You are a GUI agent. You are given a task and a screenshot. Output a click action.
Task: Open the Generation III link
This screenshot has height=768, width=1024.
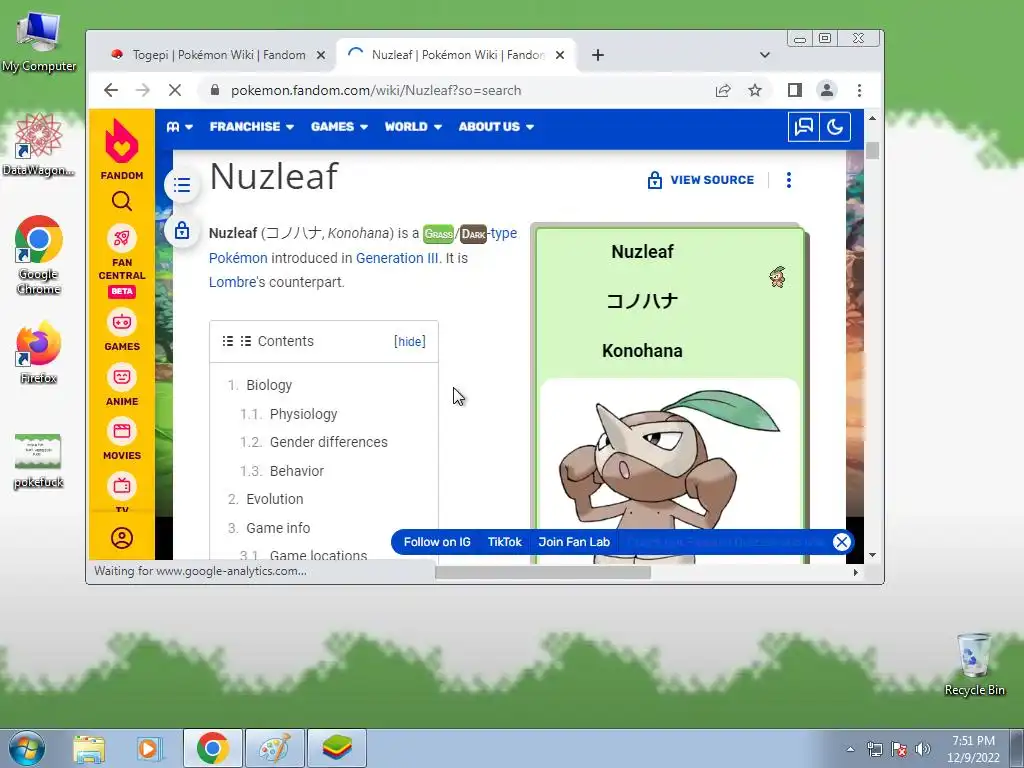click(397, 258)
